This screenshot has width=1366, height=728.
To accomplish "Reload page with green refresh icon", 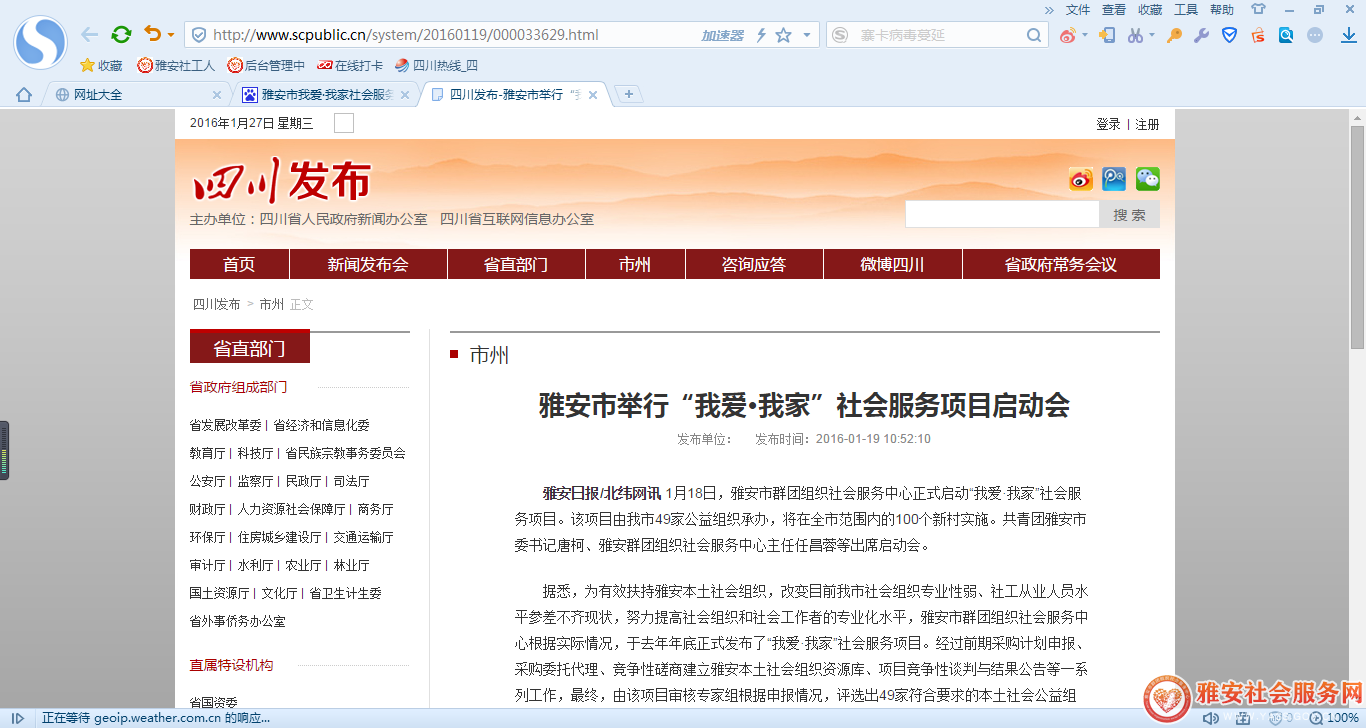I will (121, 34).
